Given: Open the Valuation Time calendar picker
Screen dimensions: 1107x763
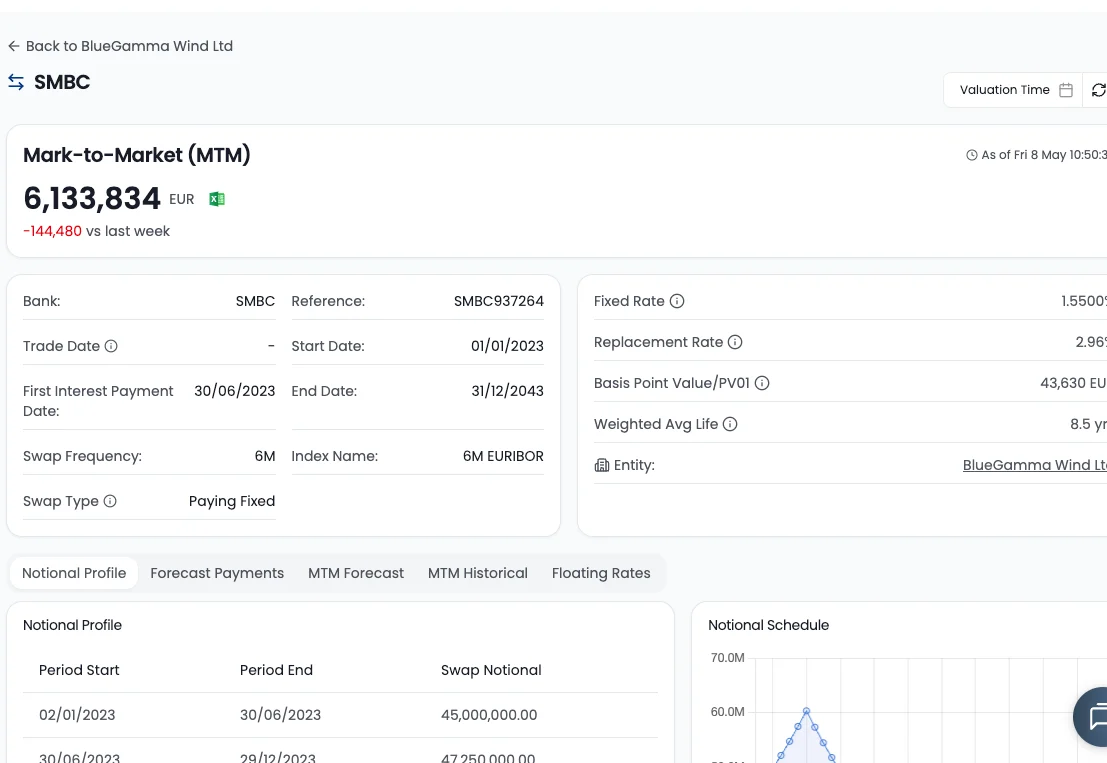Looking at the screenshot, I should click(1066, 90).
